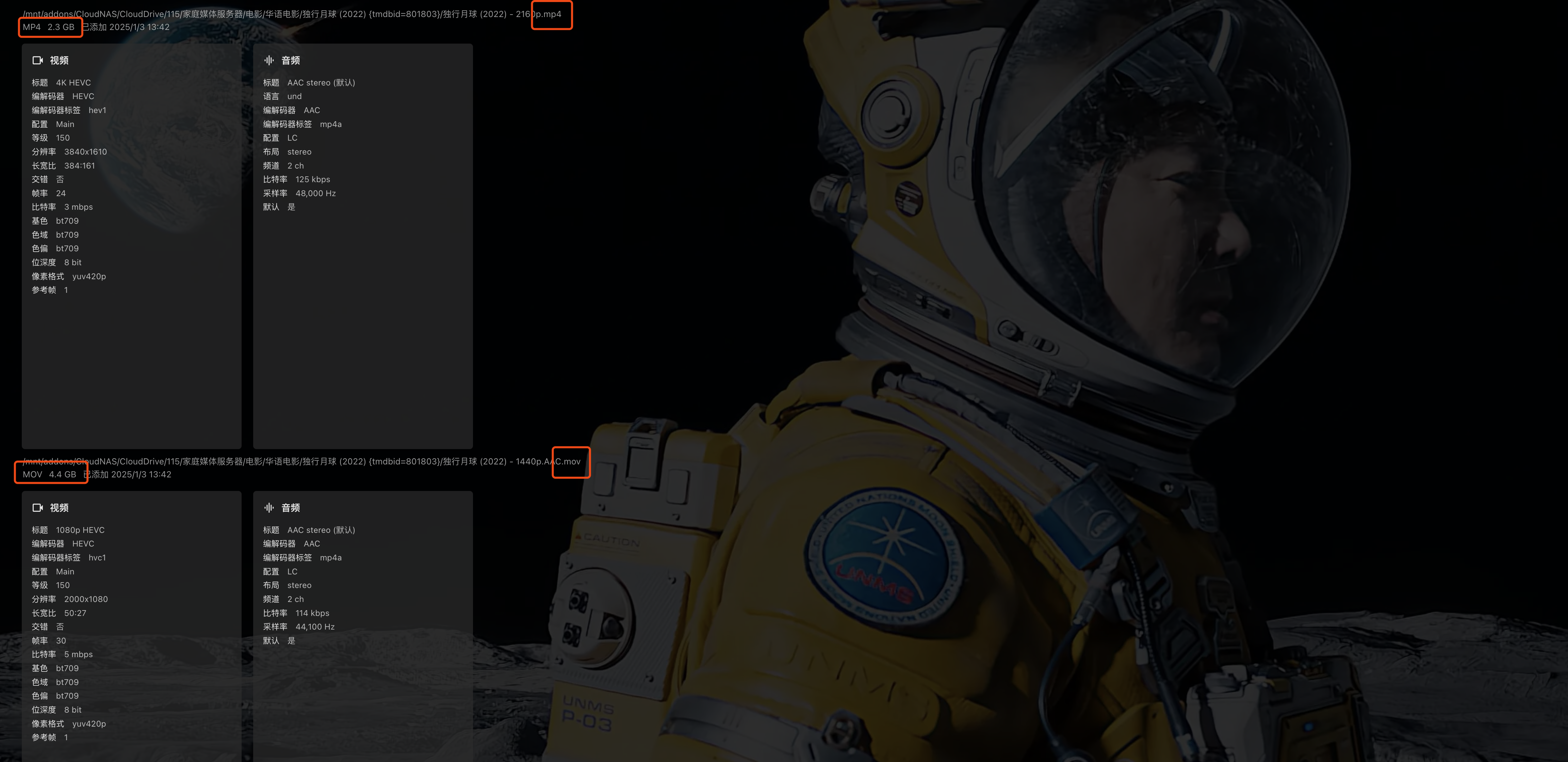Click the MP4 container label

coord(32,27)
